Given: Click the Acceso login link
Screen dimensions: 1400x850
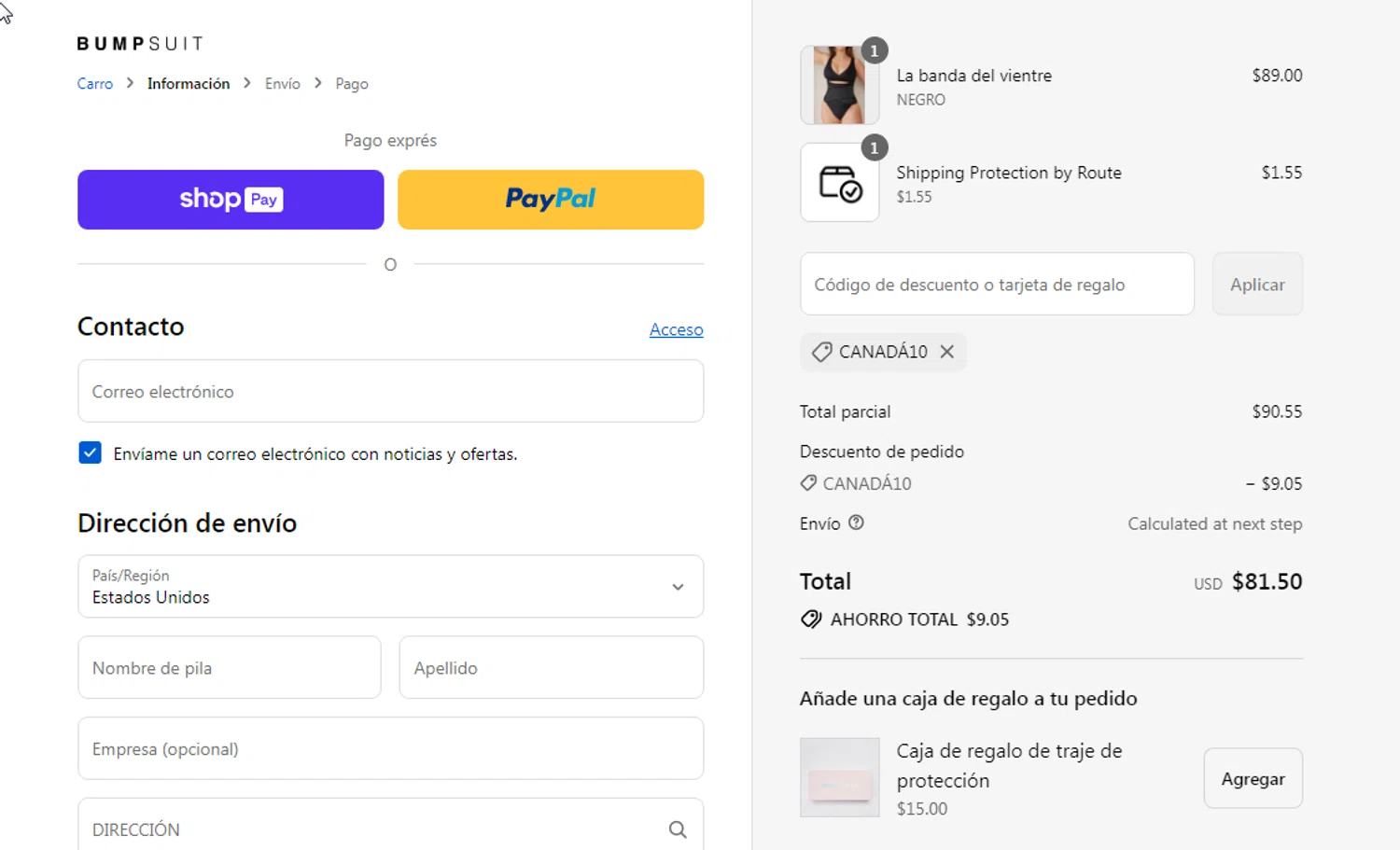Looking at the screenshot, I should [x=677, y=329].
